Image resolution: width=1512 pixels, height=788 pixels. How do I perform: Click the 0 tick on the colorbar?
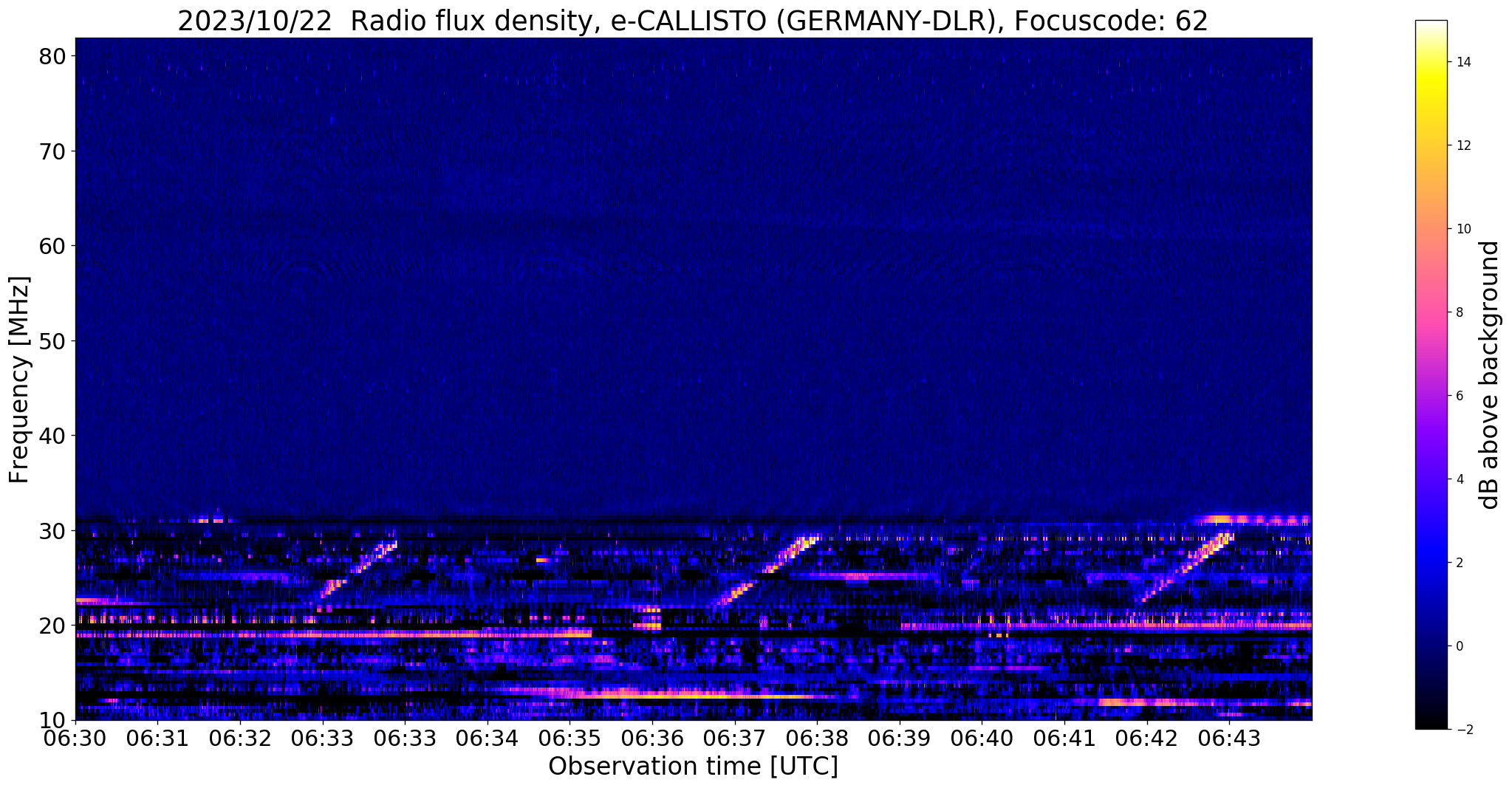click(1459, 646)
